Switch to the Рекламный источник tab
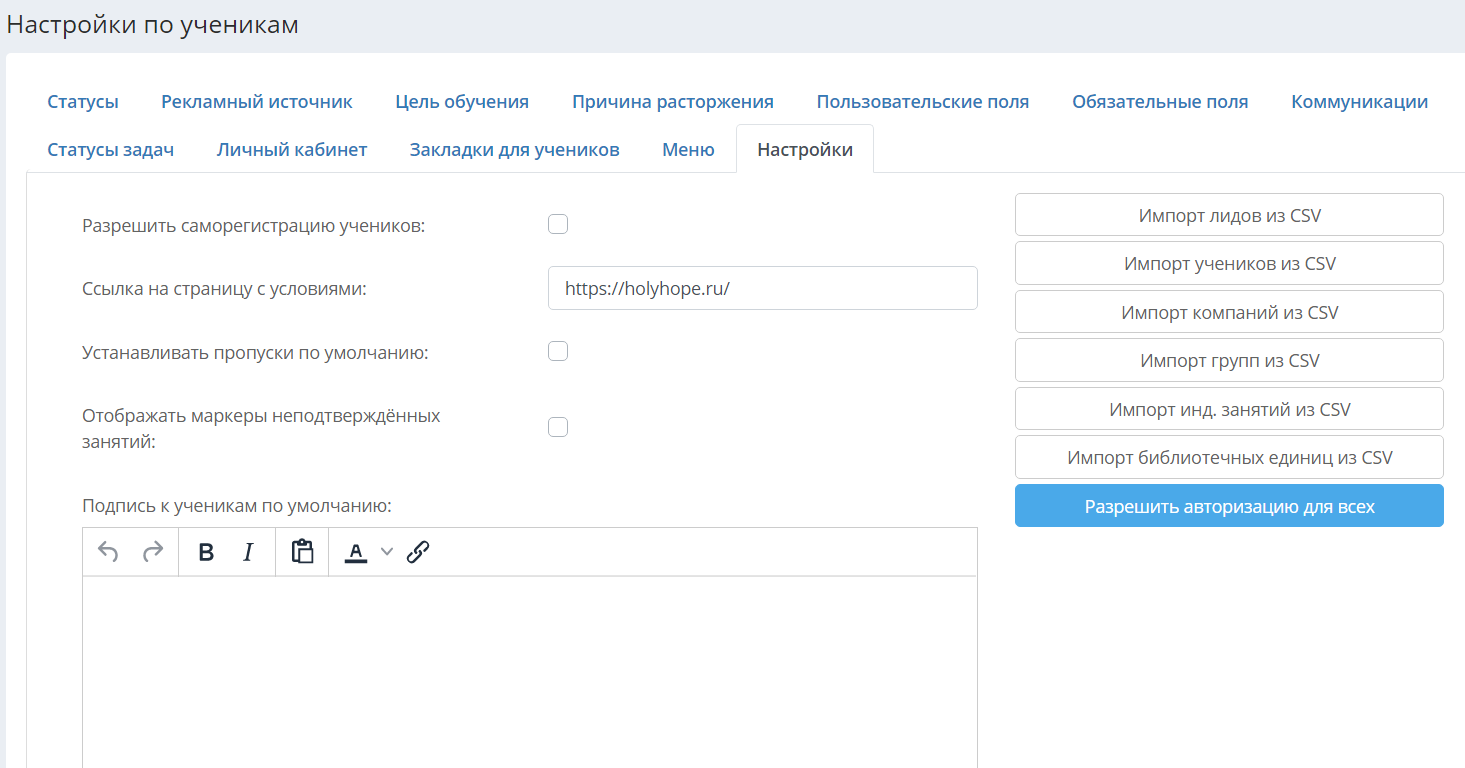Screen dimensions: 1465x768 click(257, 101)
